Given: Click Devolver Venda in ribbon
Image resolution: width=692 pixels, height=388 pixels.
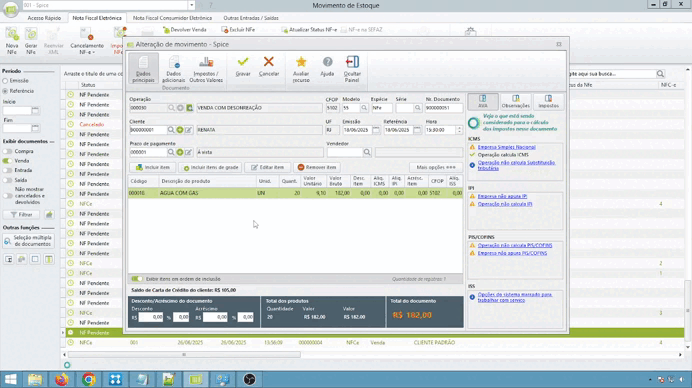Looking at the screenshot, I should coord(184,30).
